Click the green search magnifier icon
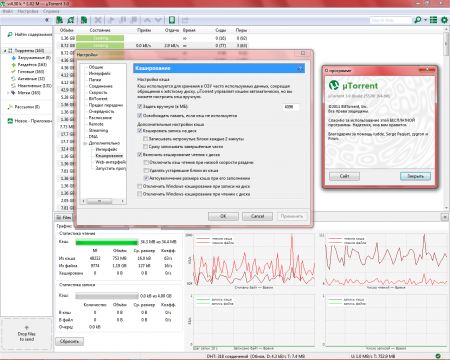This screenshot has width=450, height=360. (417, 20)
